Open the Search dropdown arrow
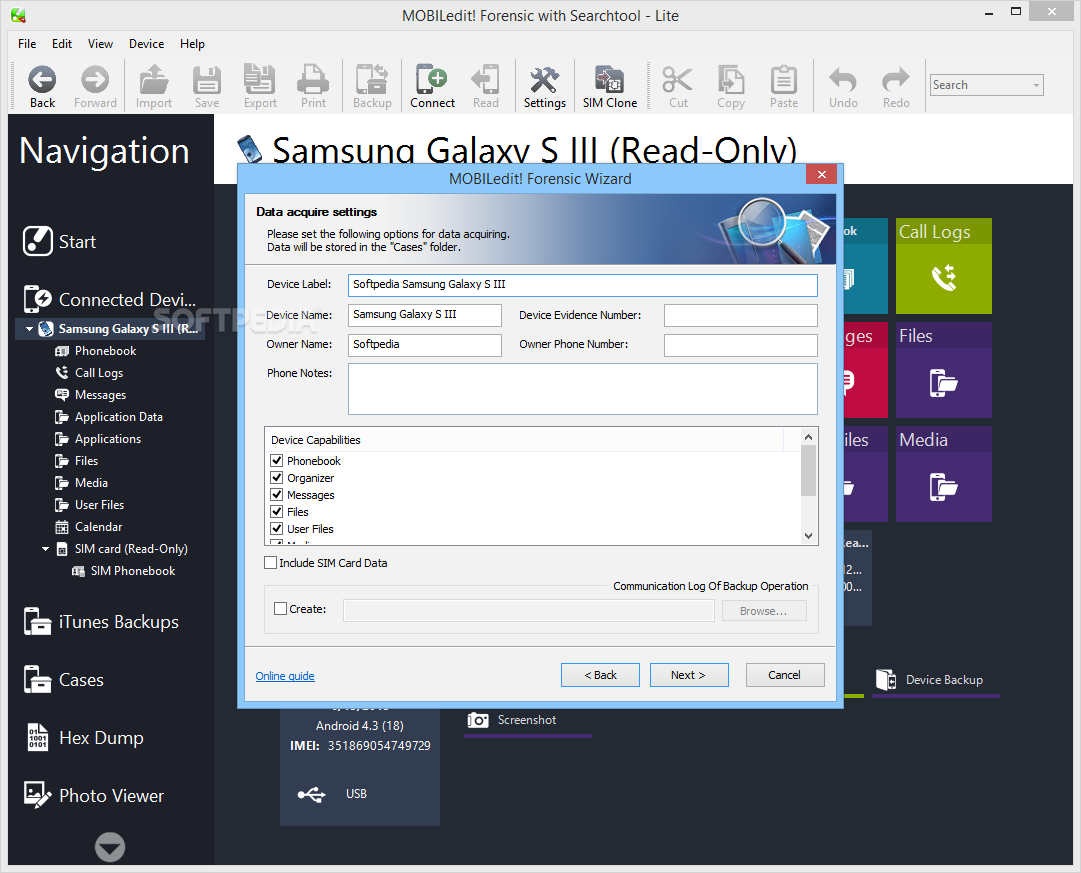 (x=1035, y=86)
